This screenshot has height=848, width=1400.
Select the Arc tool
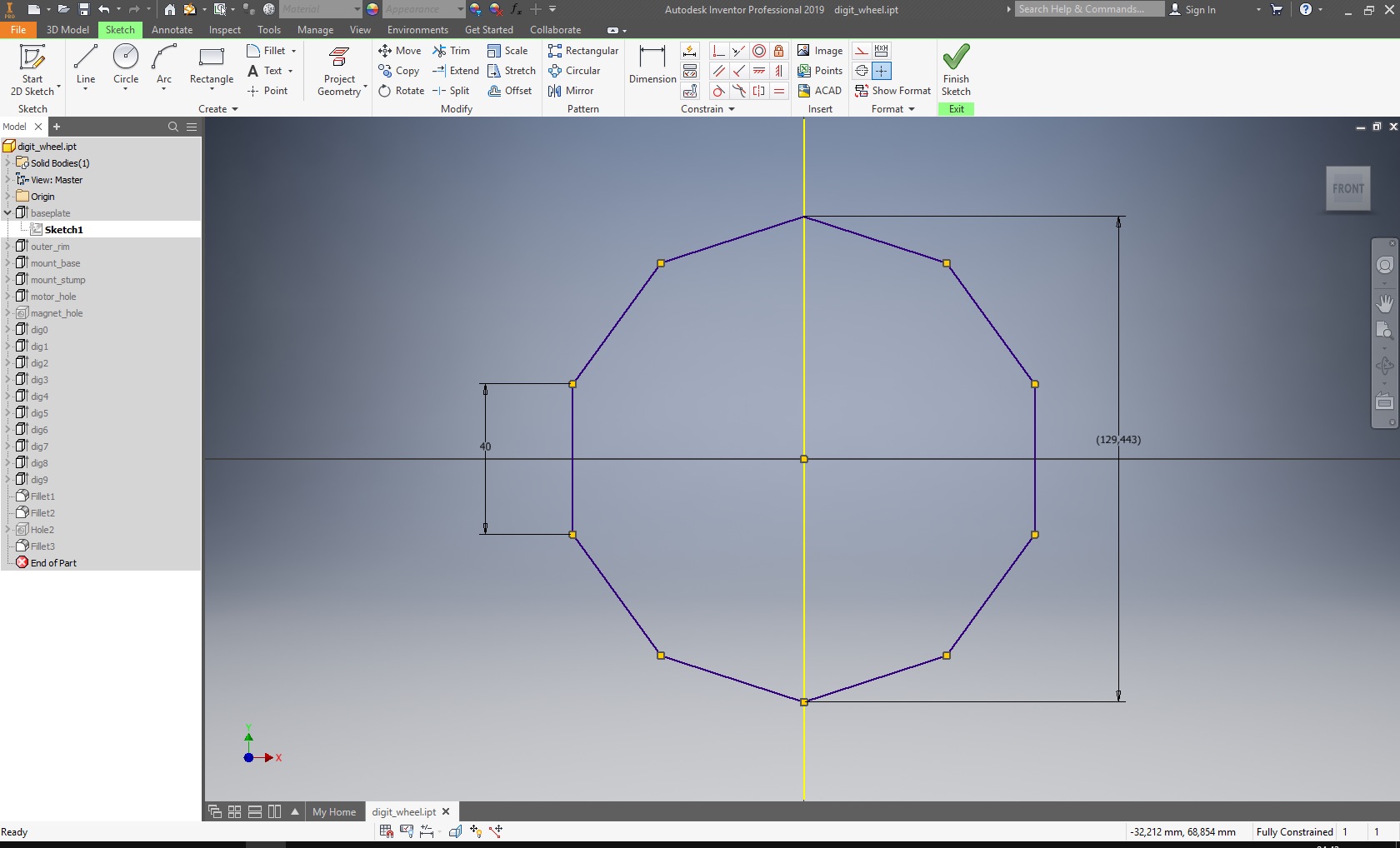click(164, 67)
